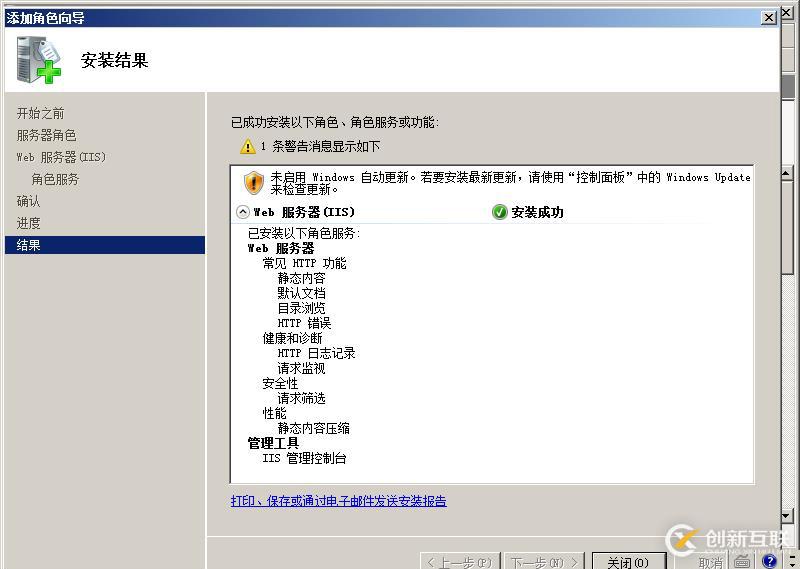This screenshot has width=800, height=569.
Task: Click the yellow warning triangle icon
Action: (x=248, y=147)
